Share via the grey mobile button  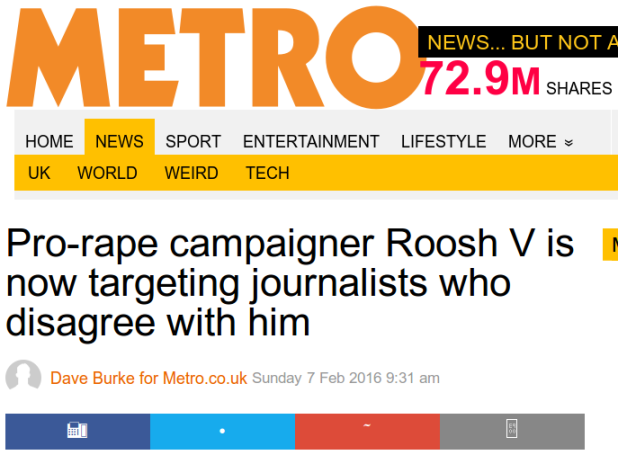tap(512, 431)
